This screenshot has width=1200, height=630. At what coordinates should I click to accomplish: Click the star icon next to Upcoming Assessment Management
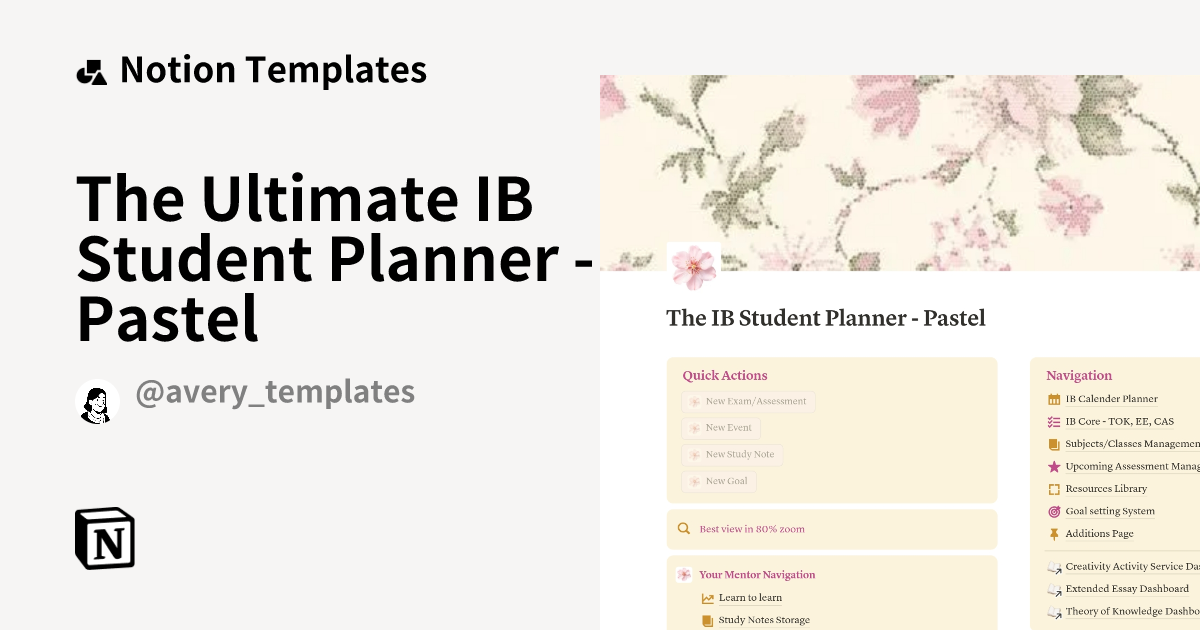tap(1053, 466)
